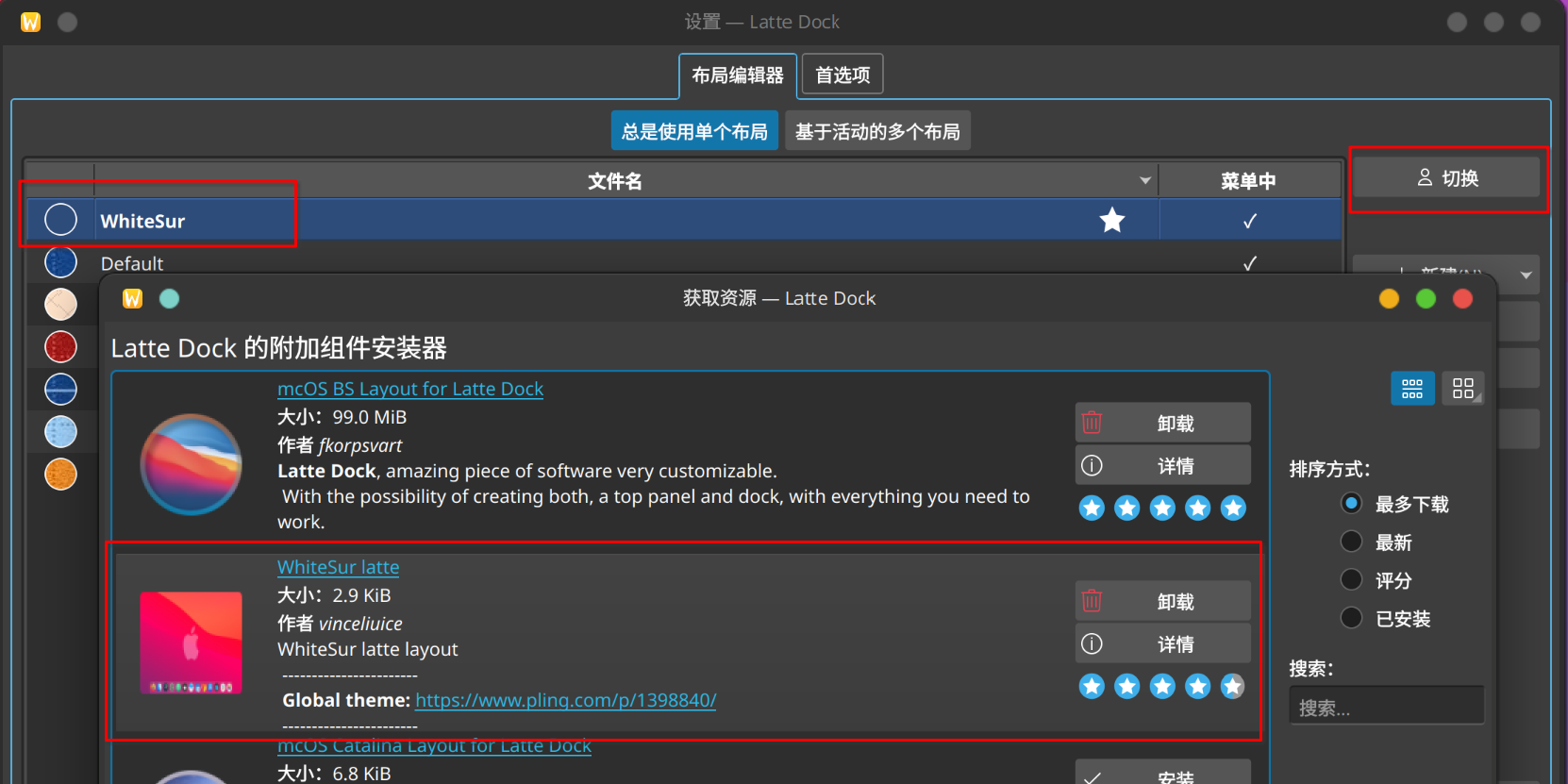Click the second rating star of mcOS BS Layout
This screenshot has width=1568, height=784.
(x=1126, y=508)
